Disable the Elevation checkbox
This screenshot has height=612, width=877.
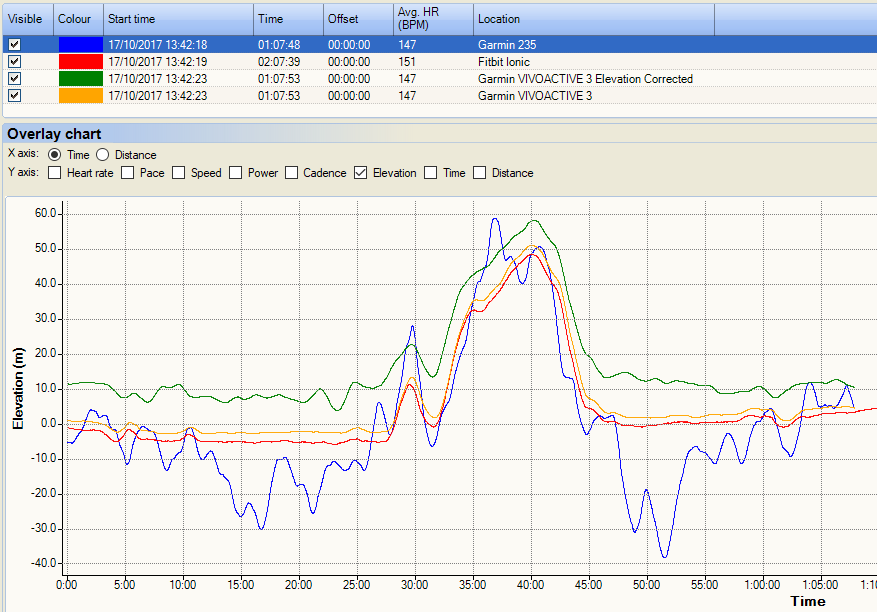pyautogui.click(x=361, y=173)
